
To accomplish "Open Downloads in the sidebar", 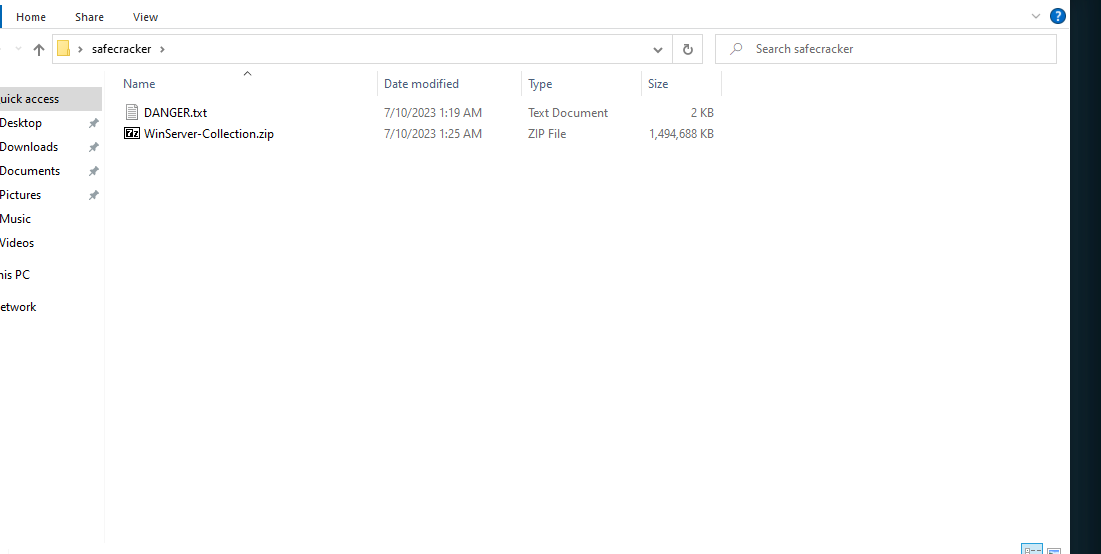I will click(x=29, y=147).
